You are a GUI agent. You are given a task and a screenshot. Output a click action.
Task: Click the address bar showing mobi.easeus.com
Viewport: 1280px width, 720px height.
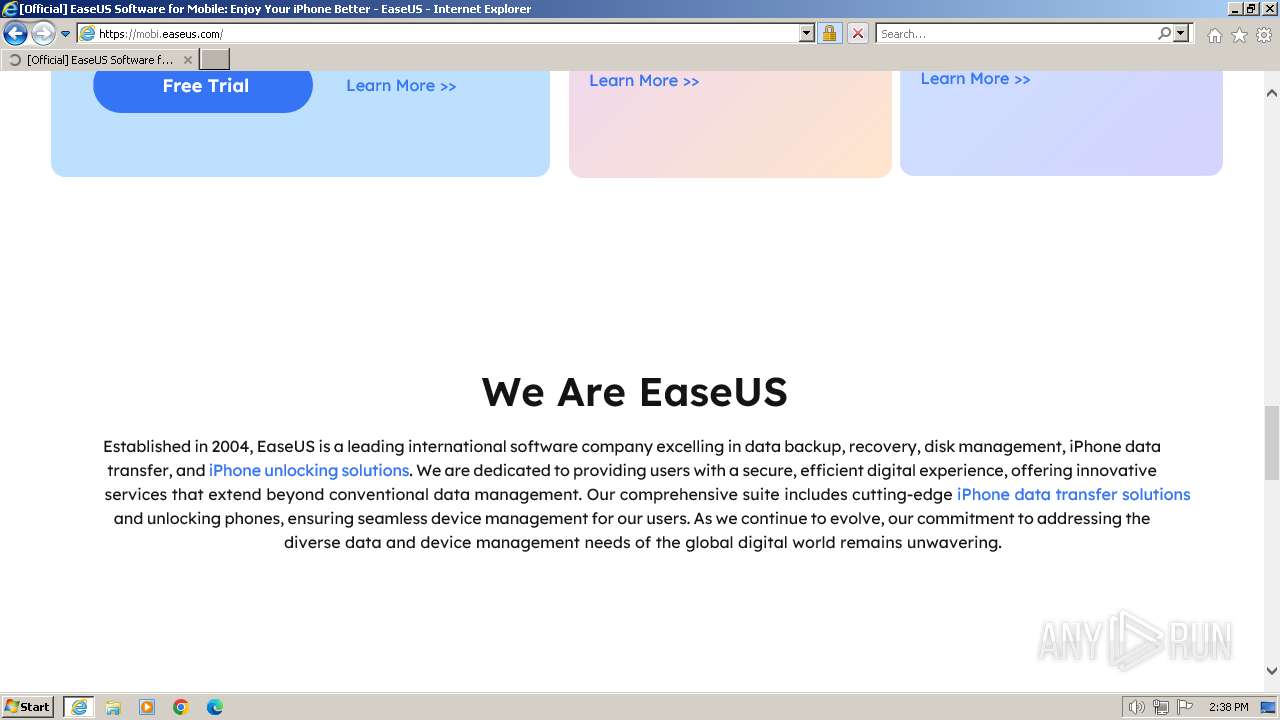(x=438, y=34)
